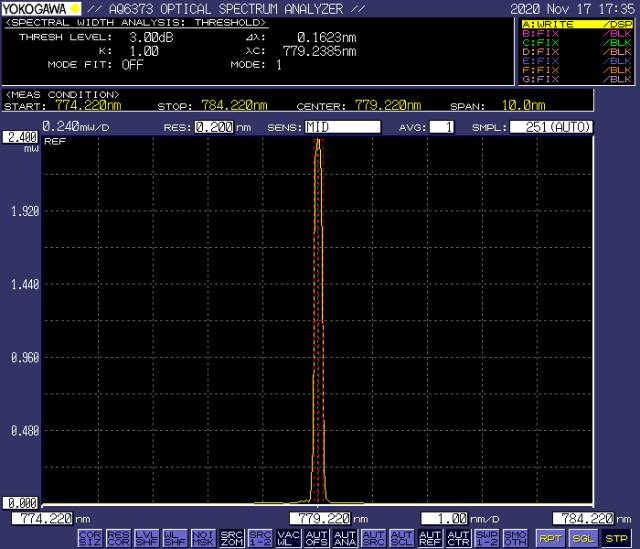The image size is (640, 549).
Task: Click the AUT ANA auto analysis indicator
Action: 344,539
